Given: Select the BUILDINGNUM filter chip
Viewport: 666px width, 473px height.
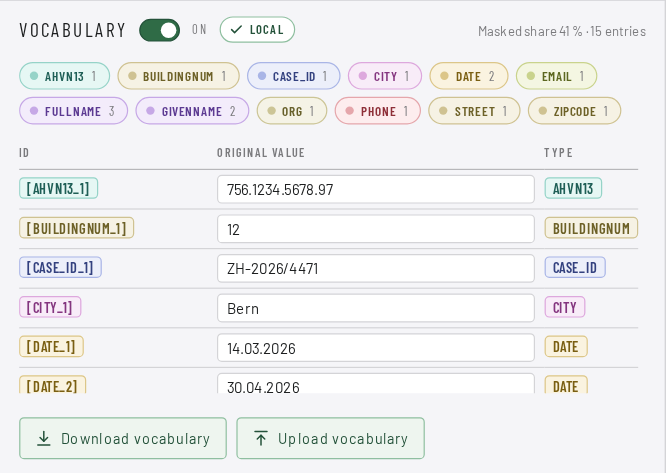Looking at the screenshot, I should pyautogui.click(x=178, y=76).
